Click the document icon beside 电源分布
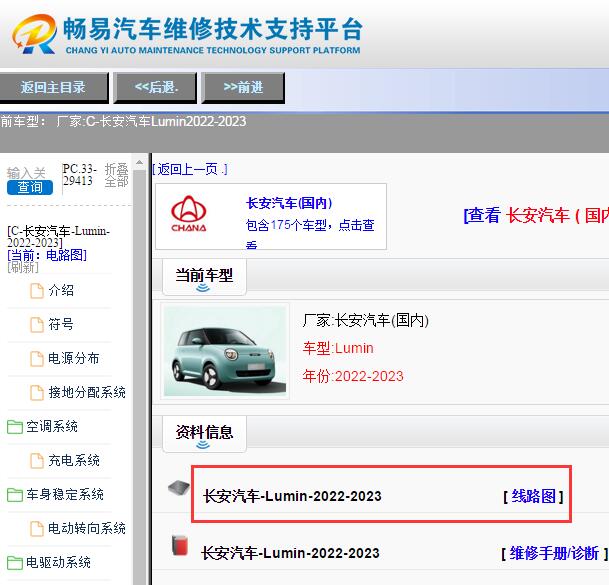Image resolution: width=609 pixels, height=585 pixels. click(x=37, y=359)
